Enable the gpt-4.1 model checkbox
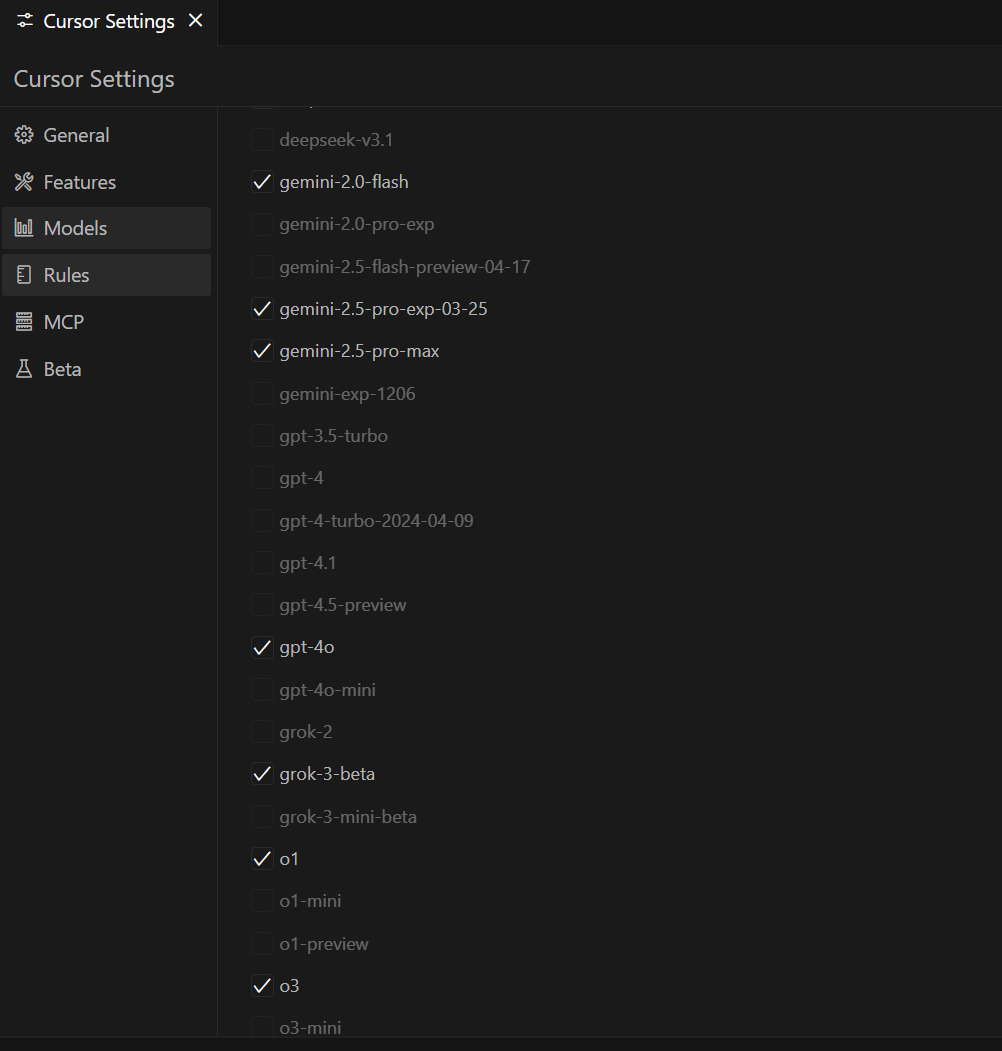The image size is (1002, 1051). pyautogui.click(x=262, y=562)
